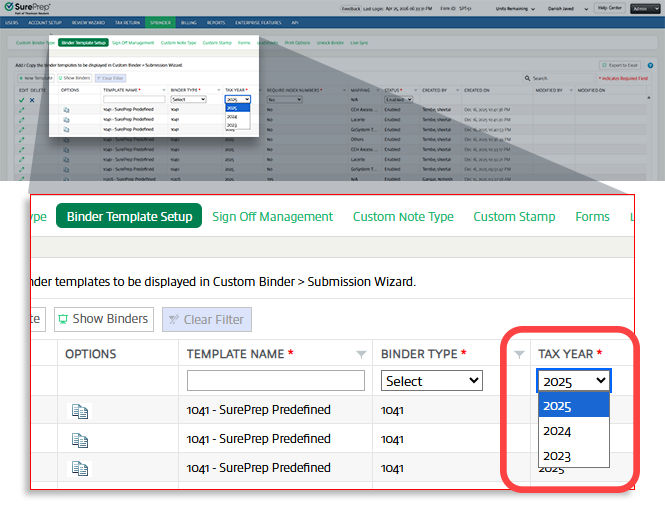Open the REVIEW WIZARD menu
This screenshot has width=665, height=524.
coord(88,22)
